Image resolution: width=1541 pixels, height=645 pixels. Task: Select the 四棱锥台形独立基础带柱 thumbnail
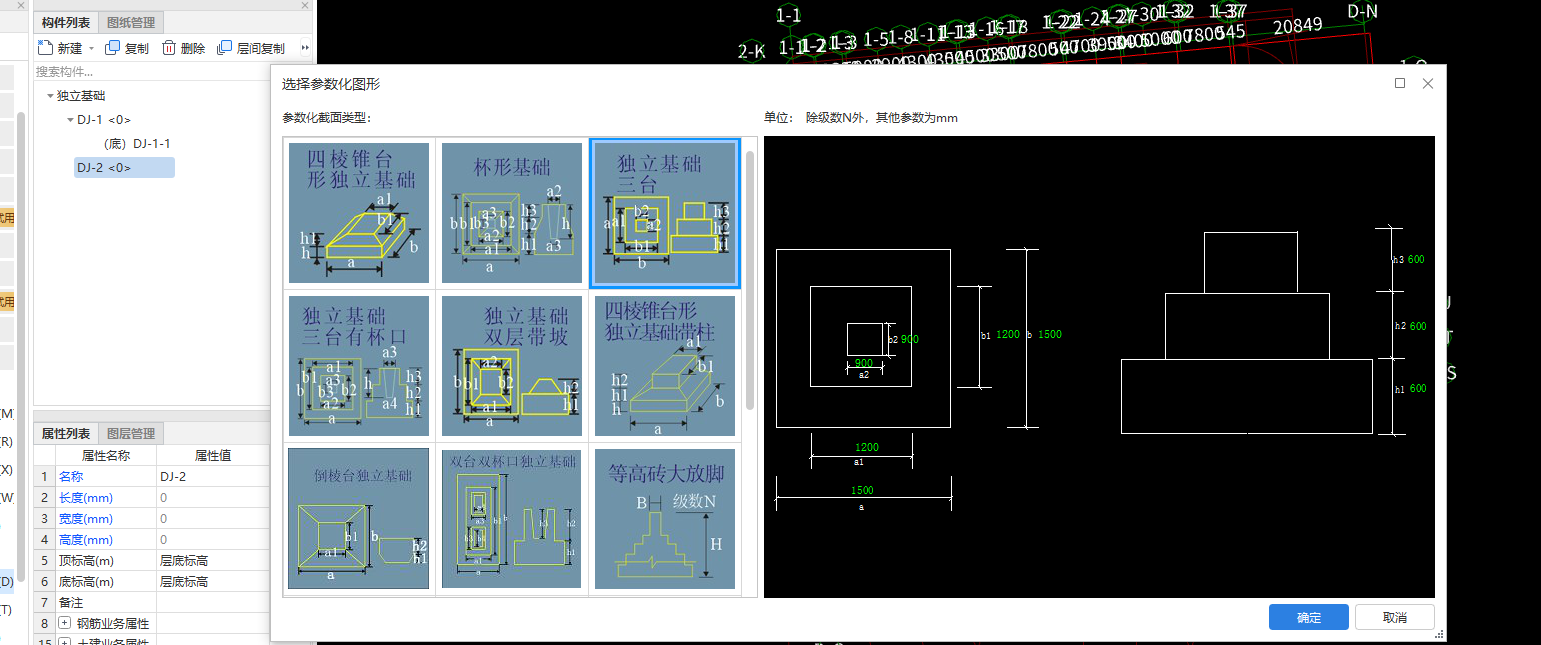point(665,366)
